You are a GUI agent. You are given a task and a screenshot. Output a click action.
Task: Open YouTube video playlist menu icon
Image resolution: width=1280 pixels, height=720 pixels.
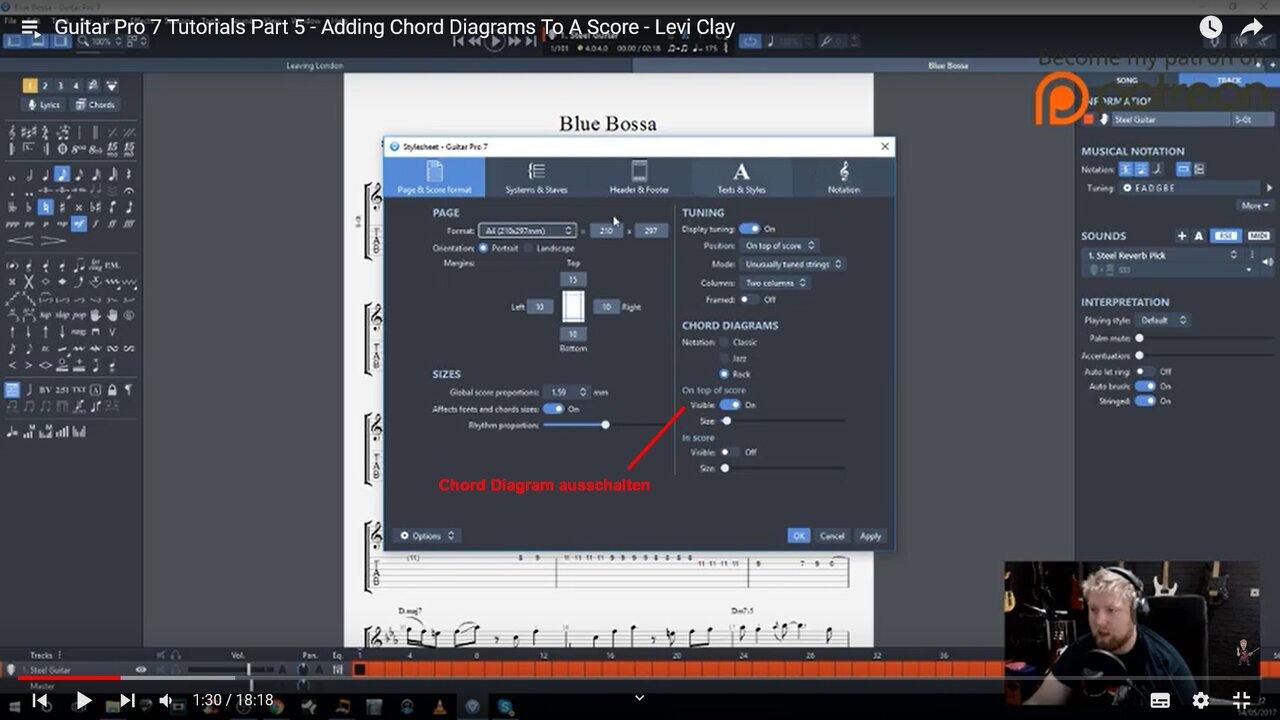29,28
